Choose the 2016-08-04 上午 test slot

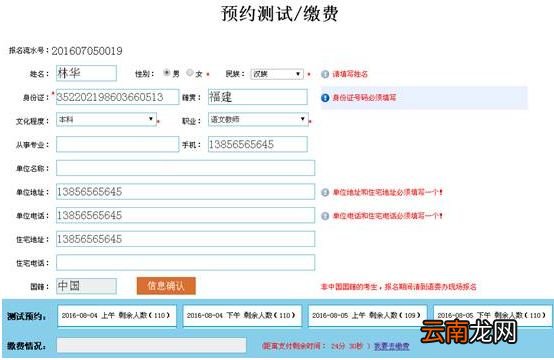pos(117,316)
